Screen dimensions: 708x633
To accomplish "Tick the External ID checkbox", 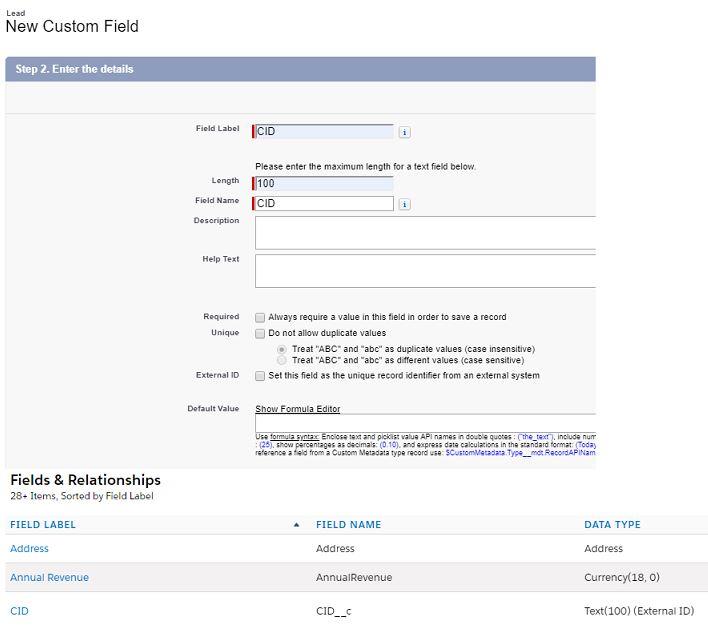I will [260, 376].
